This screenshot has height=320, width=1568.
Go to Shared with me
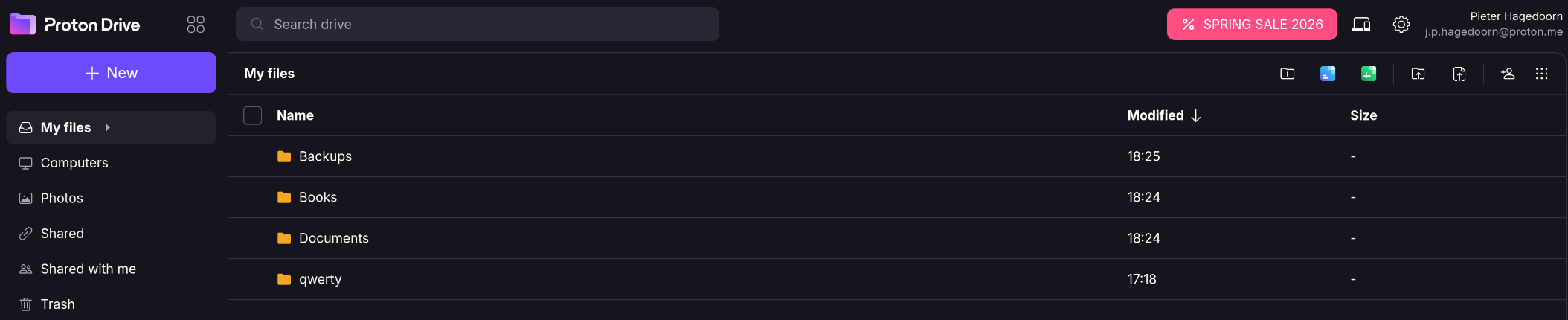(88, 269)
